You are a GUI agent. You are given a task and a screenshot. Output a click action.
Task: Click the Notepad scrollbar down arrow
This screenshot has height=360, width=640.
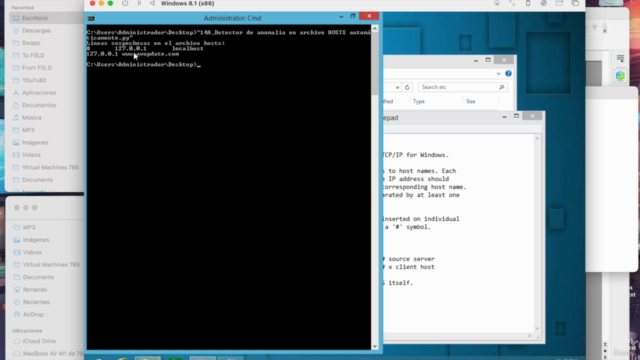click(x=537, y=329)
